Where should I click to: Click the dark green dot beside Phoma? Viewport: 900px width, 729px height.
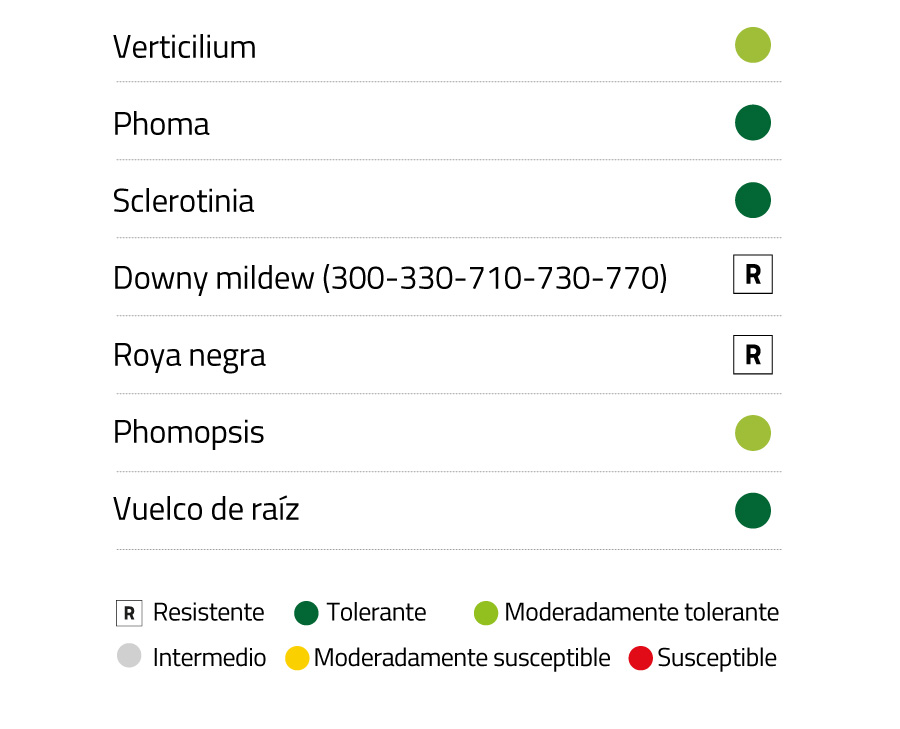click(752, 123)
